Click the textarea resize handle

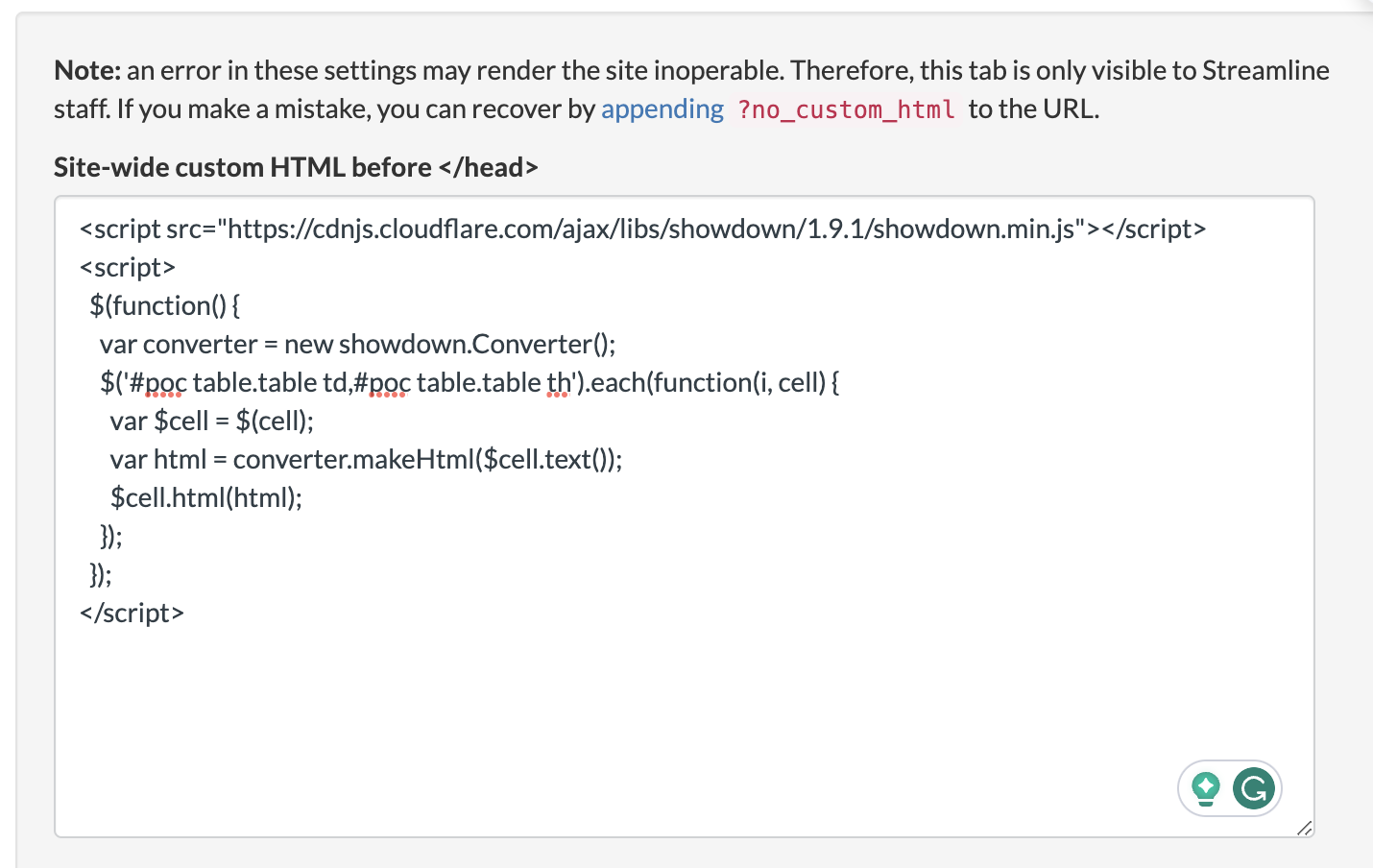pyautogui.click(x=1305, y=828)
